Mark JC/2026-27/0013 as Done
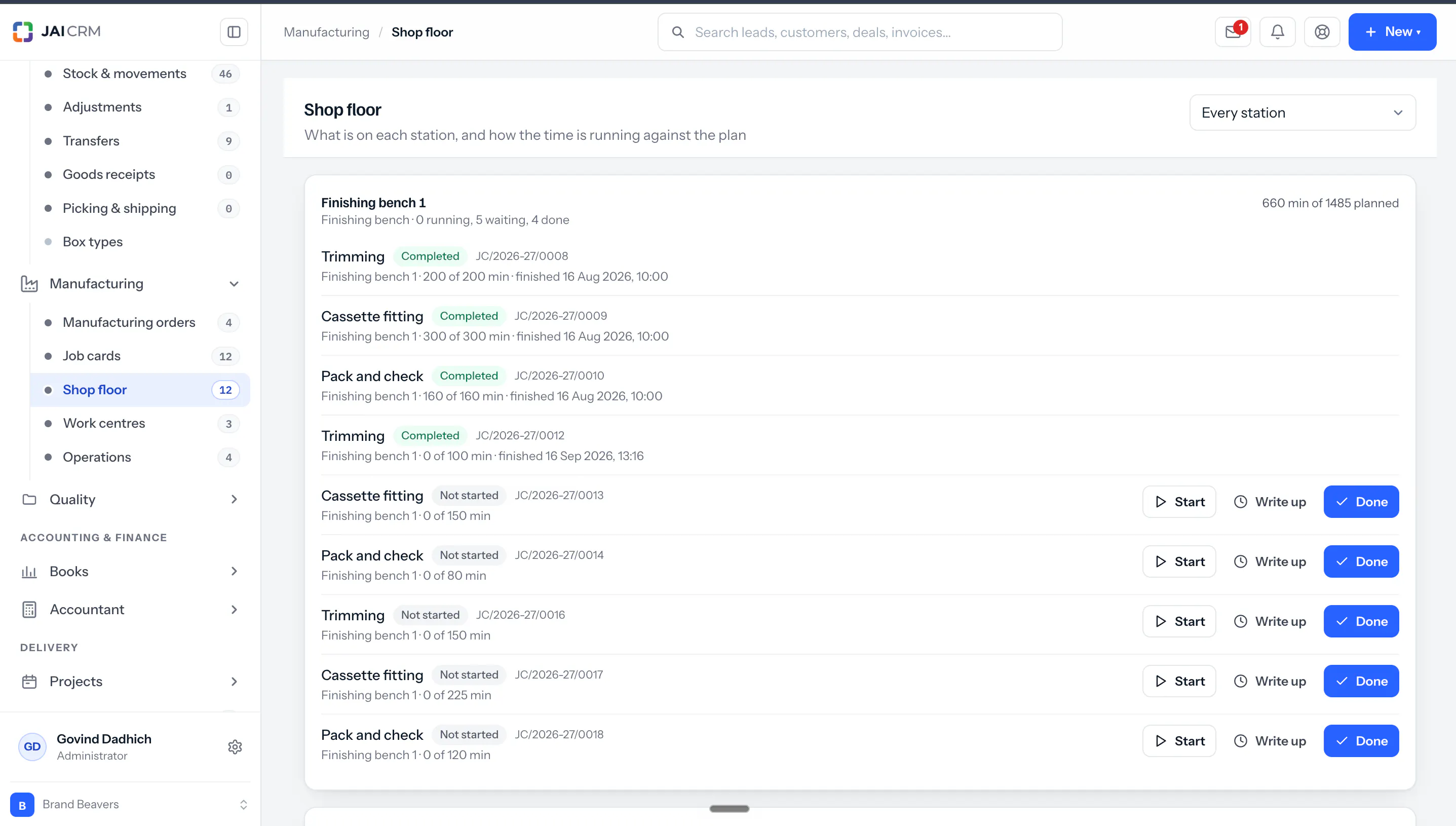The width and height of the screenshot is (1456, 826). (1361, 502)
